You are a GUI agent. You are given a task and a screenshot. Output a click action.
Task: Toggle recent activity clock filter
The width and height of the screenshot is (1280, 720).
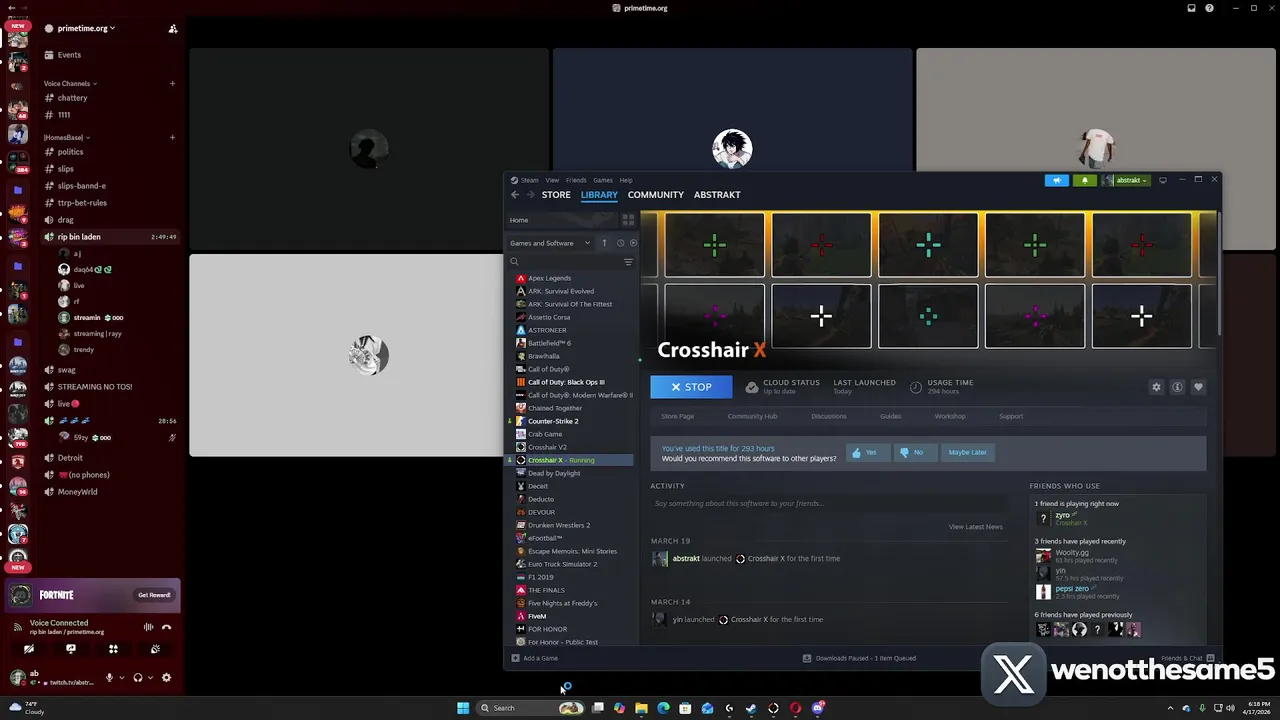click(x=620, y=243)
